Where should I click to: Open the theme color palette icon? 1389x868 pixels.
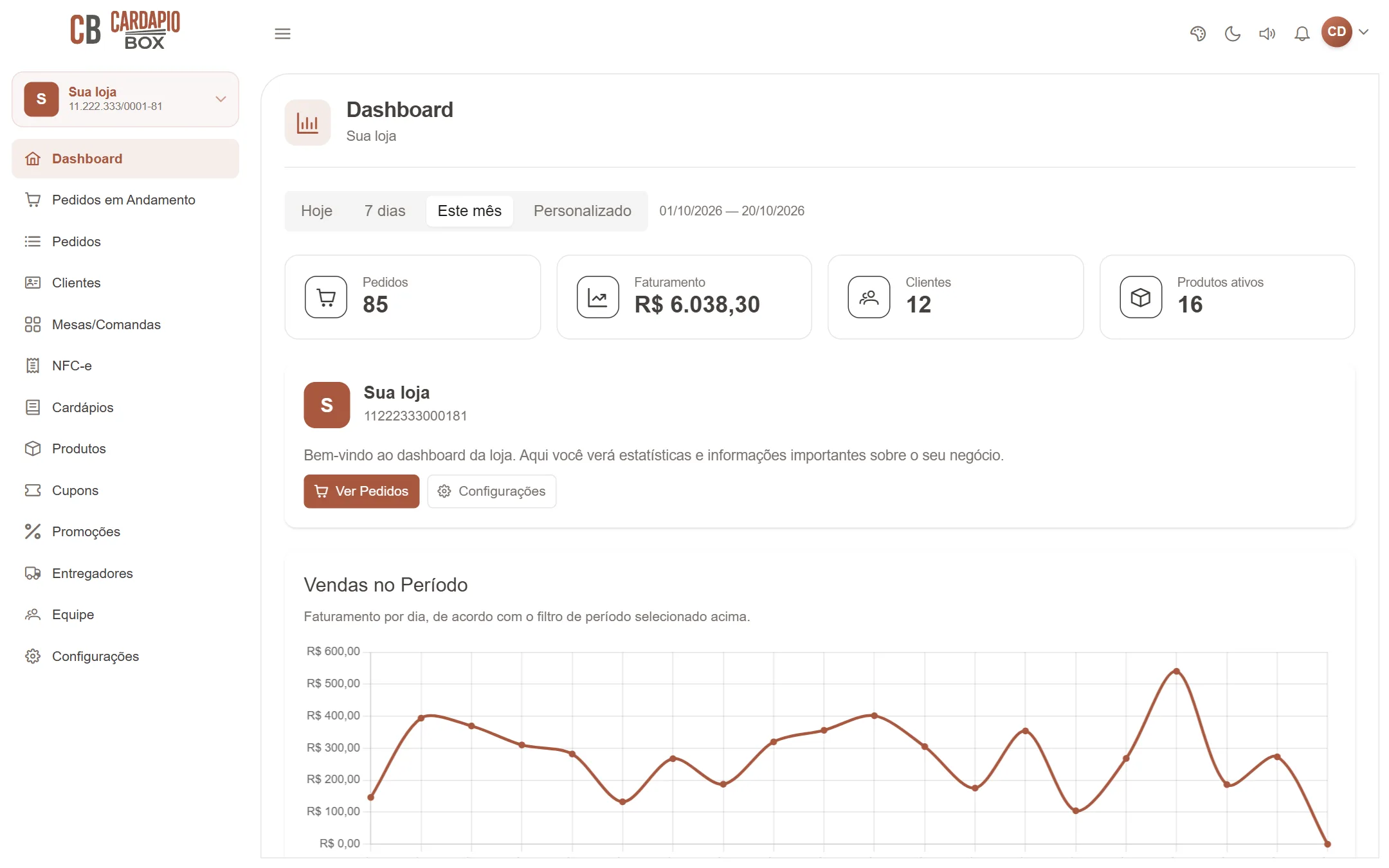coord(1197,33)
